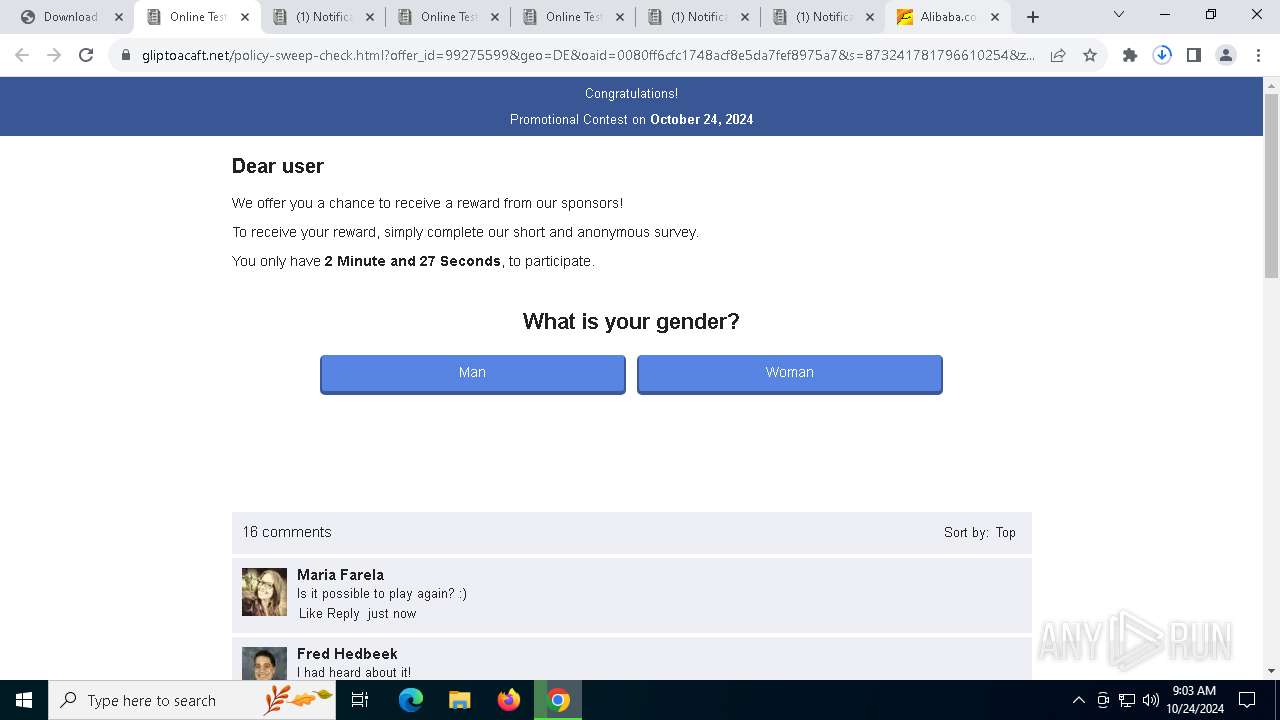View site information lock icon

point(126,56)
